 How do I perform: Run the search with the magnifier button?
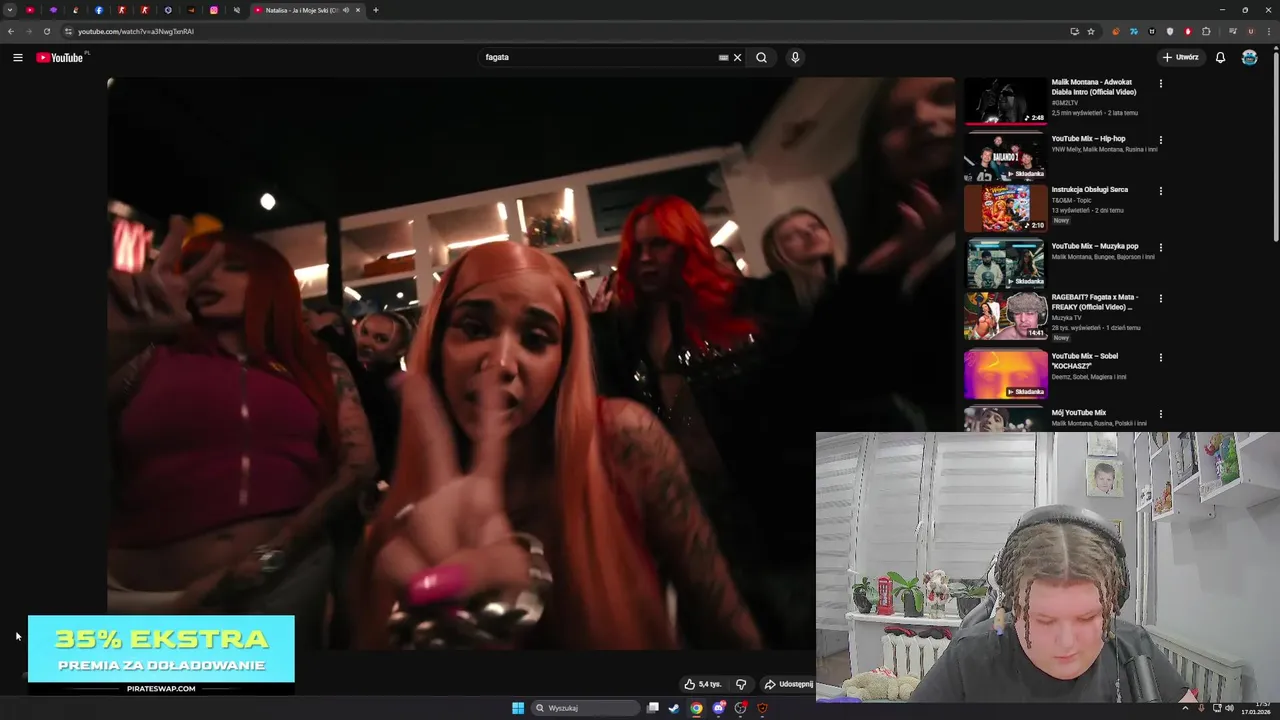pos(762,57)
